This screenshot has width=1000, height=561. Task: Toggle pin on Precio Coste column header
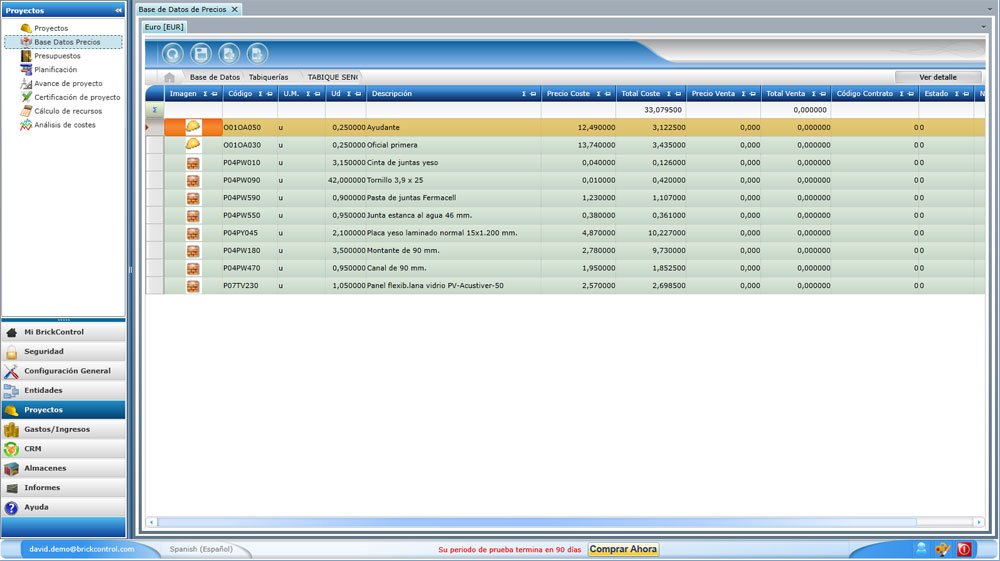pos(608,94)
